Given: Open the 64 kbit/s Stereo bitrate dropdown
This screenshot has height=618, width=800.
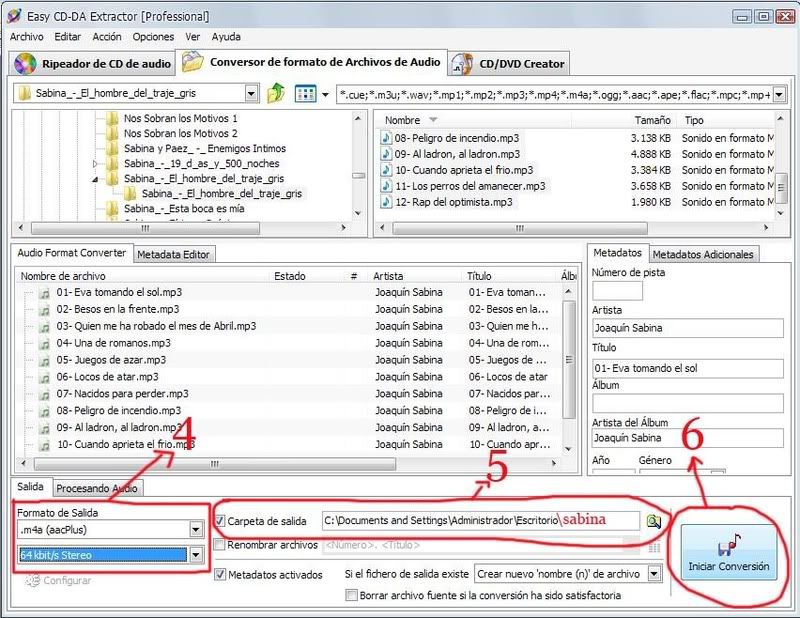Looking at the screenshot, I should coord(196,555).
